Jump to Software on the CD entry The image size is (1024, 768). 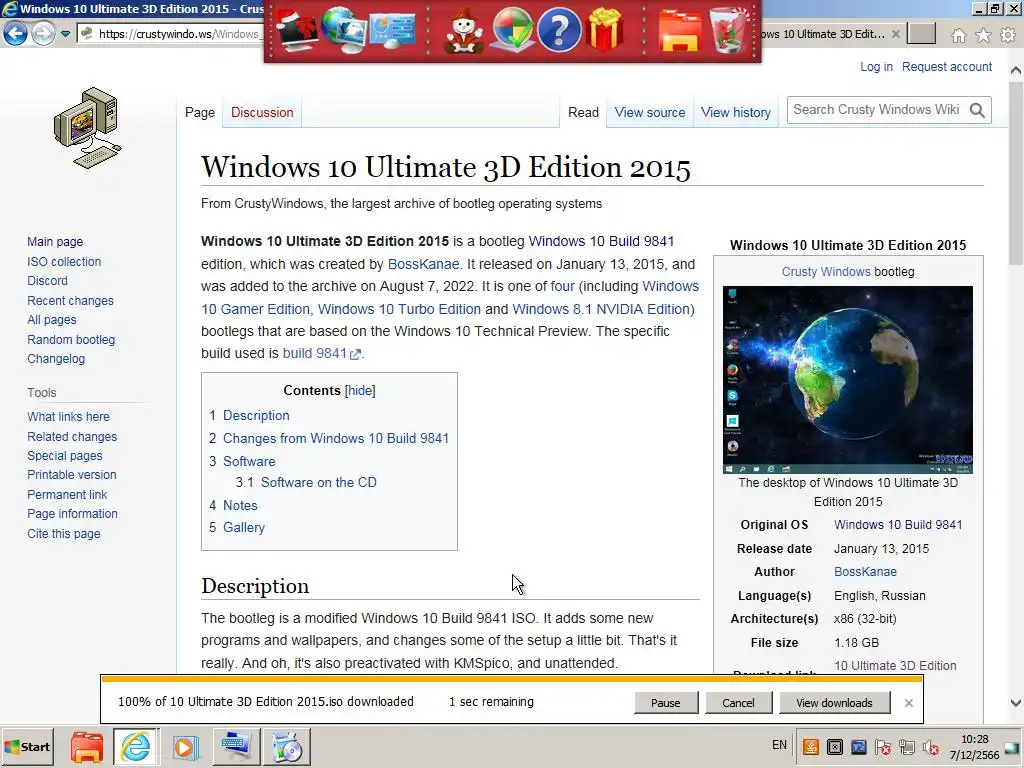(x=319, y=482)
